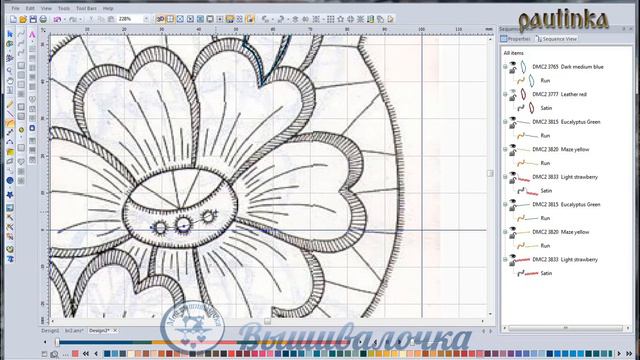Image resolution: width=640 pixels, height=360 pixels.
Task: Select the hand Pan tool in left toolbar
Action: tap(10, 80)
